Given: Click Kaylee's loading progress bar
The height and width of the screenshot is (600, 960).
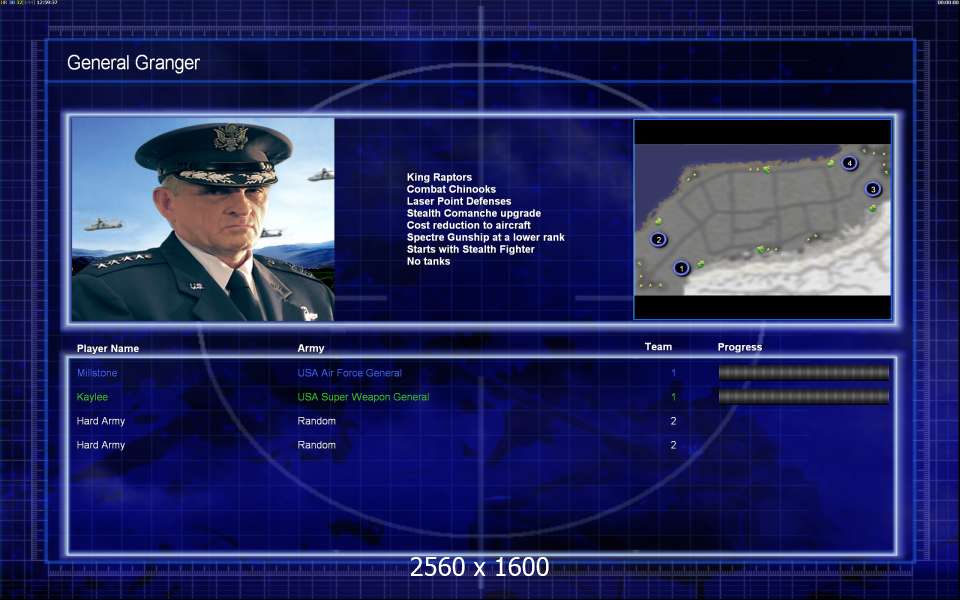Looking at the screenshot, I should (803, 397).
